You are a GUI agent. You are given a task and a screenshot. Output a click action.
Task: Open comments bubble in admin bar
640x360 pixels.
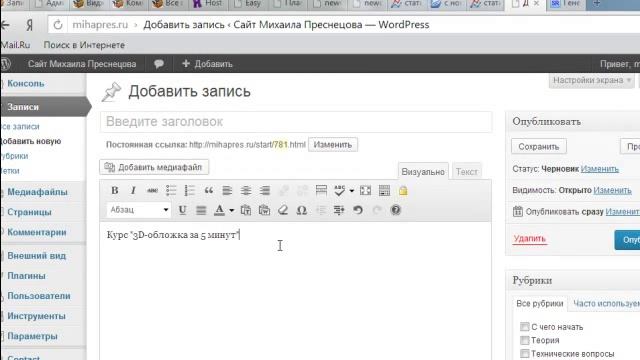159,64
